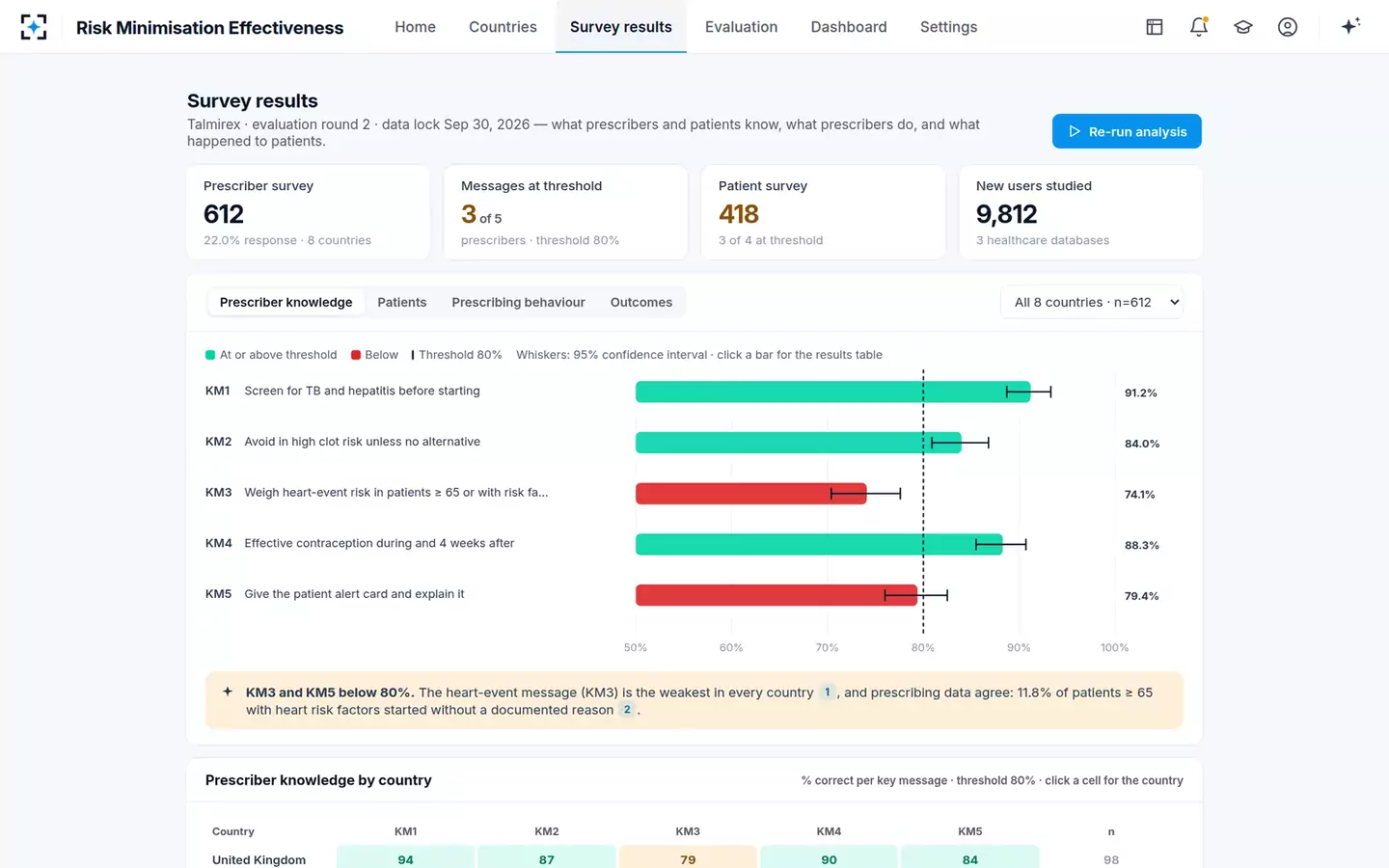The image size is (1389, 868).
Task: Click the 'Avoid in high clot risk' label
Action: 362,442
